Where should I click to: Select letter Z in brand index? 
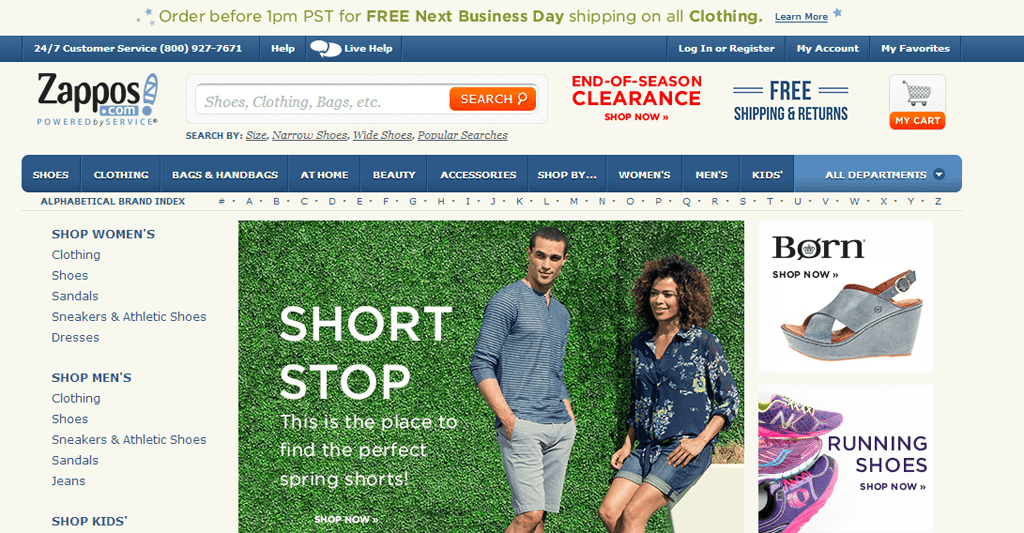tap(938, 201)
